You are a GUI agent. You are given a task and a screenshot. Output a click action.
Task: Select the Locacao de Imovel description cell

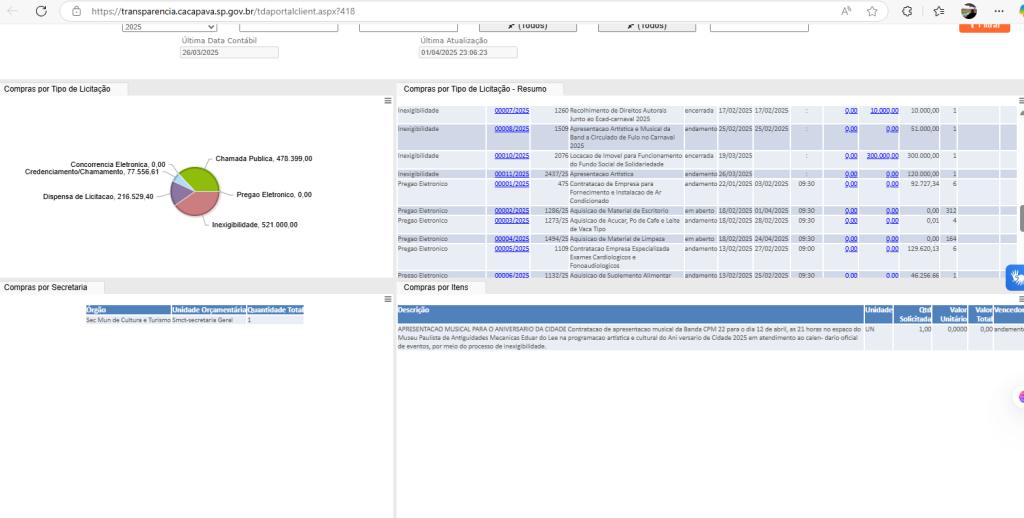point(626,160)
